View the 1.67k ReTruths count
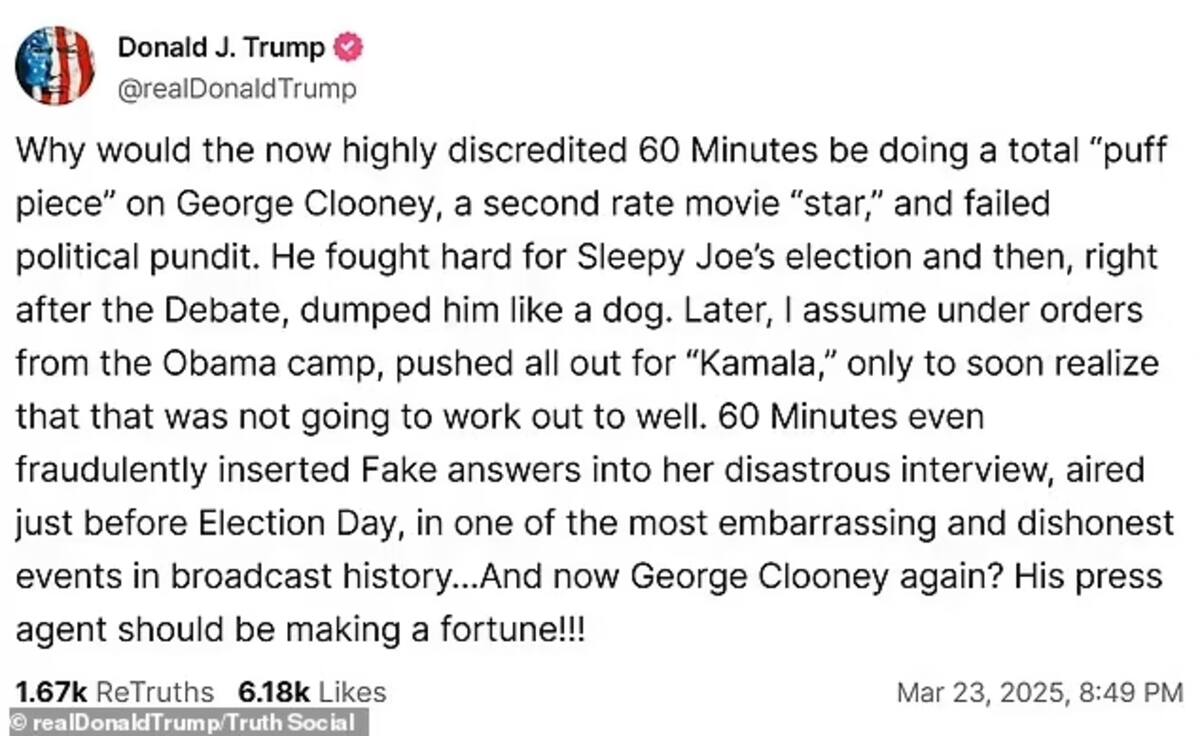 (x=115, y=692)
